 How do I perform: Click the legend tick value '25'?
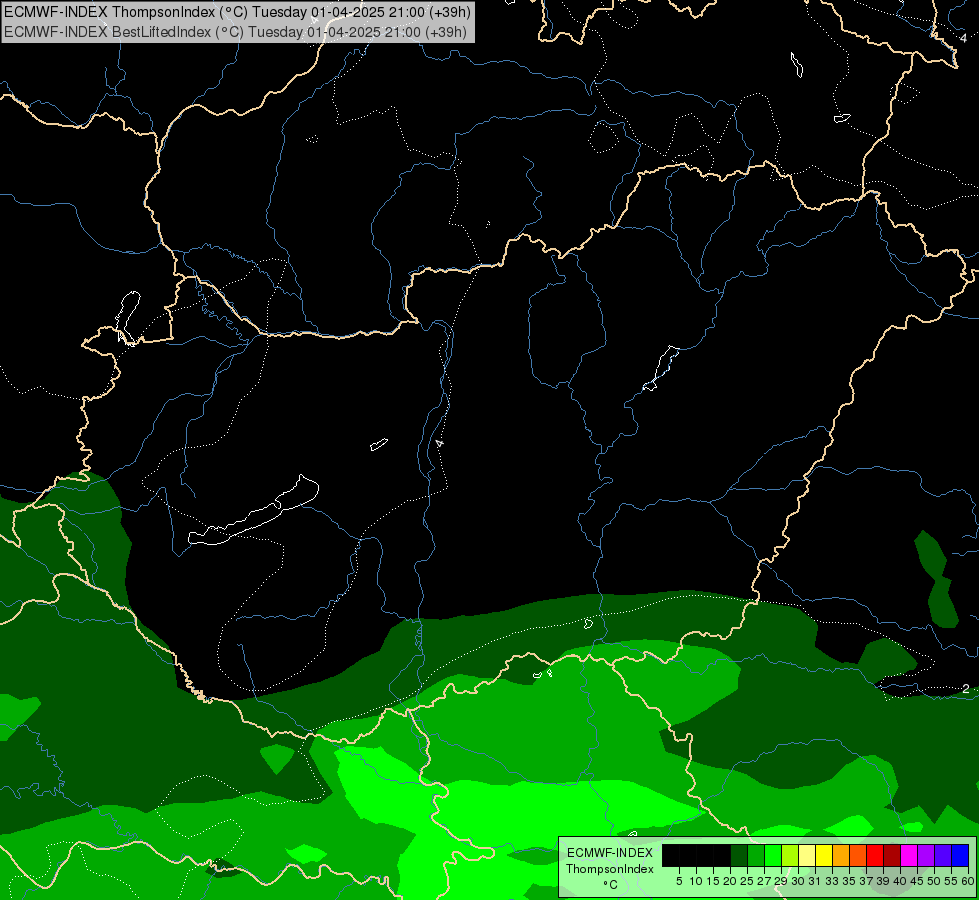coord(747,881)
